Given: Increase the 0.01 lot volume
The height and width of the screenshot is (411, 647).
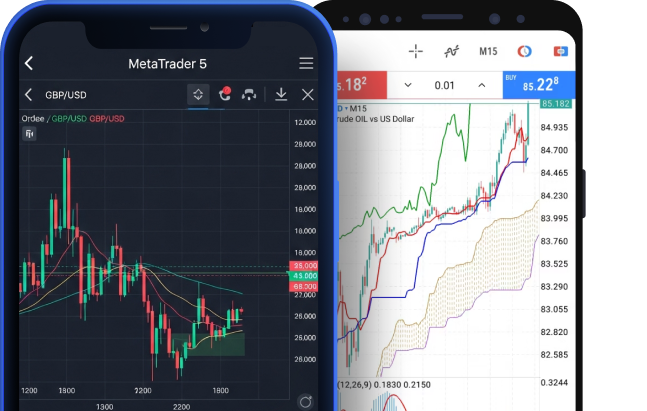Looking at the screenshot, I should tap(481, 85).
